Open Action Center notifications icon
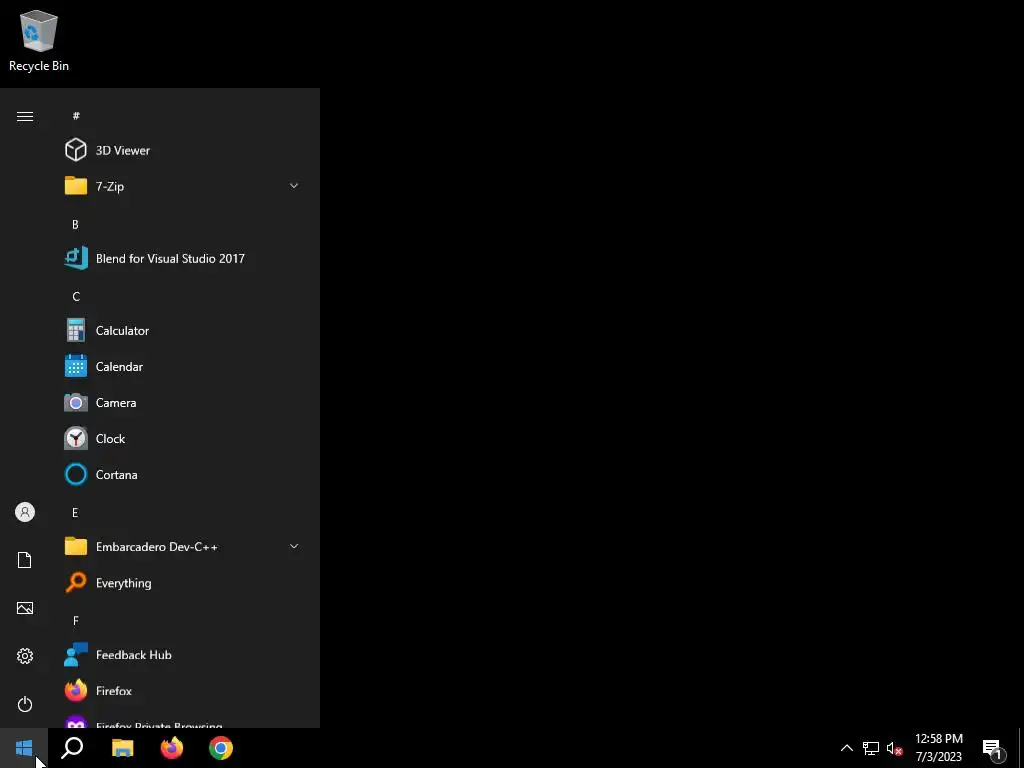 993,748
